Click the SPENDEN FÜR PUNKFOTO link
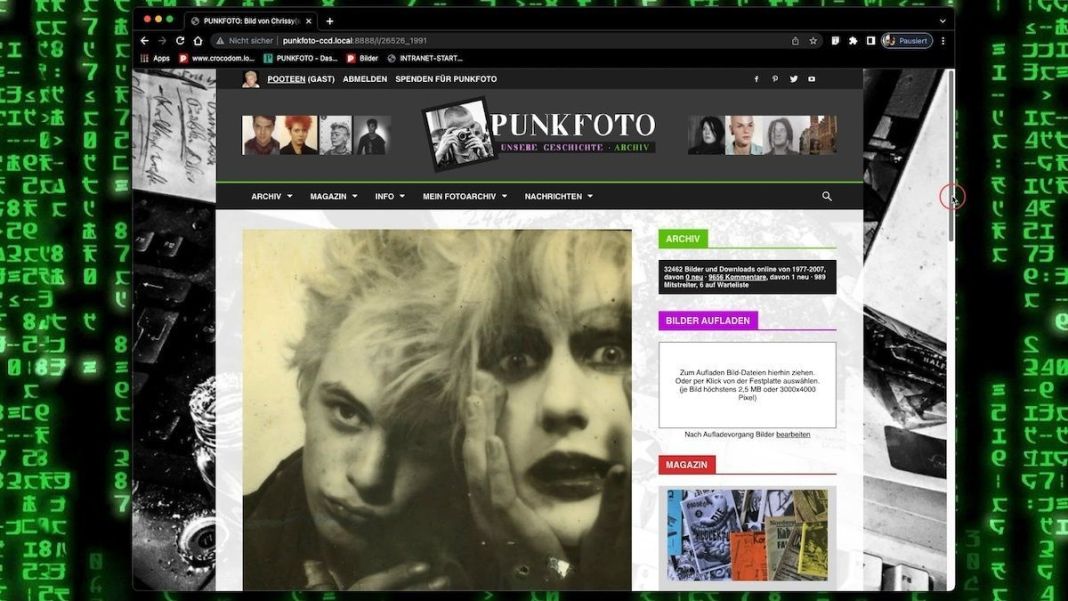Image resolution: width=1068 pixels, height=601 pixels. click(446, 79)
